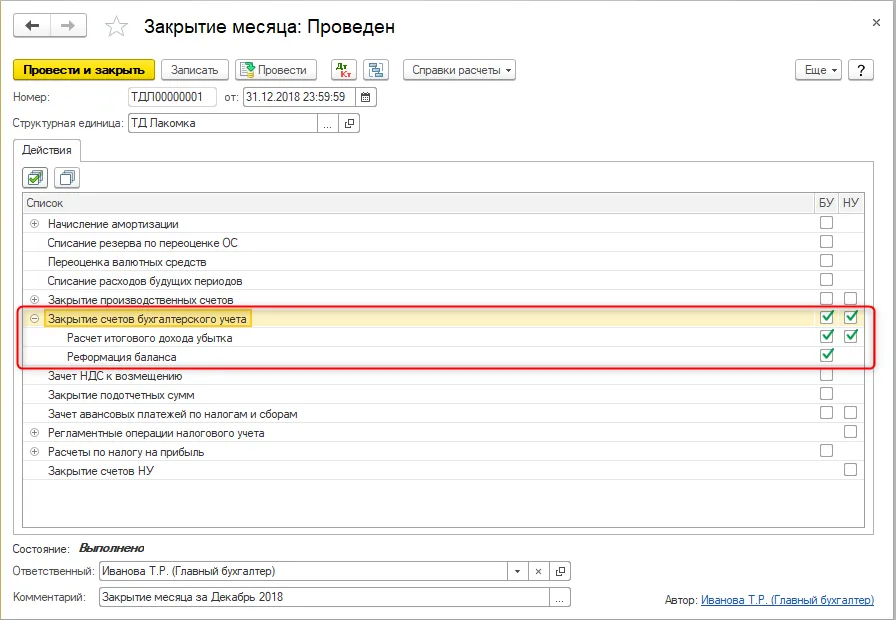Toggle НУ checkbox for Закрытие производственных счетов
Screen dimensions: 896x620
click(x=850, y=298)
